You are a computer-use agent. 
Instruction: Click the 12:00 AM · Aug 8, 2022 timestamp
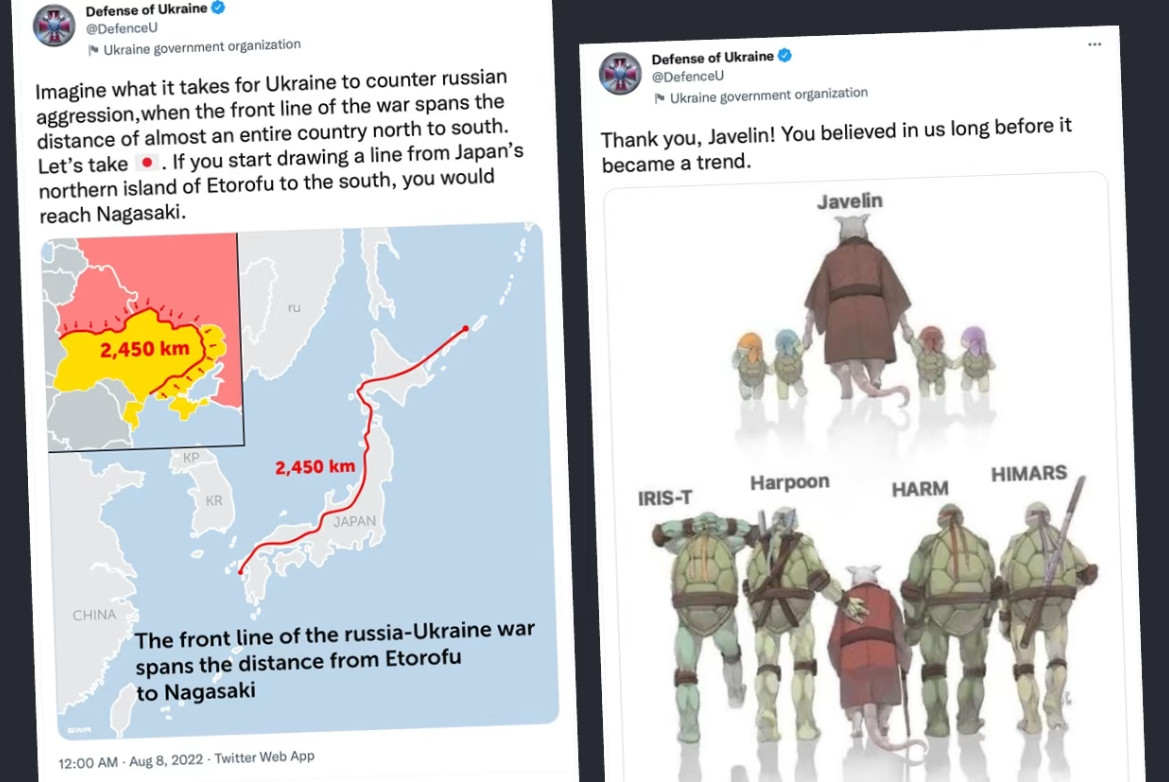(130, 760)
